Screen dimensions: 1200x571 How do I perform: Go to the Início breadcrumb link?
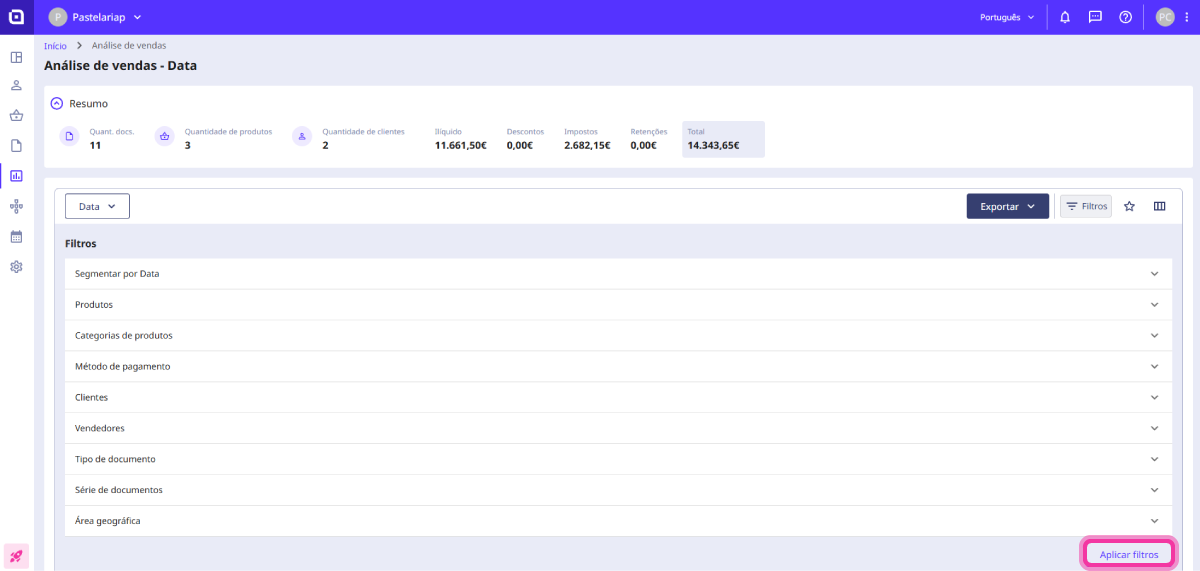(55, 46)
